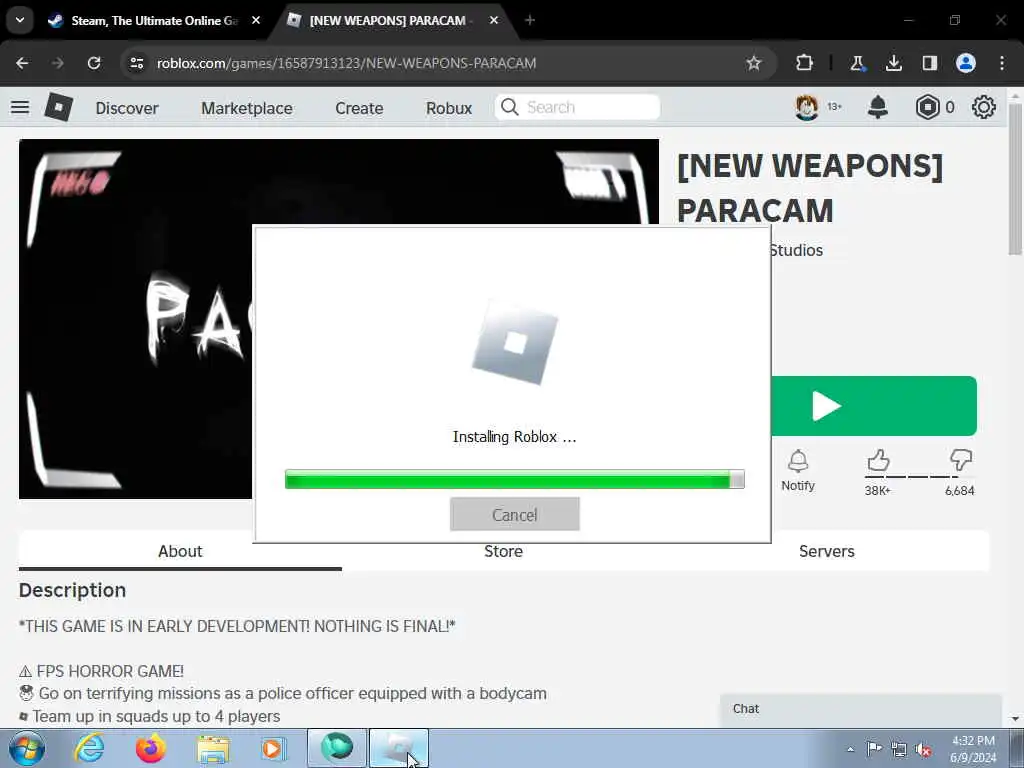The width and height of the screenshot is (1024, 768).
Task: Like the game with thumbs up
Action: pyautogui.click(x=878, y=460)
